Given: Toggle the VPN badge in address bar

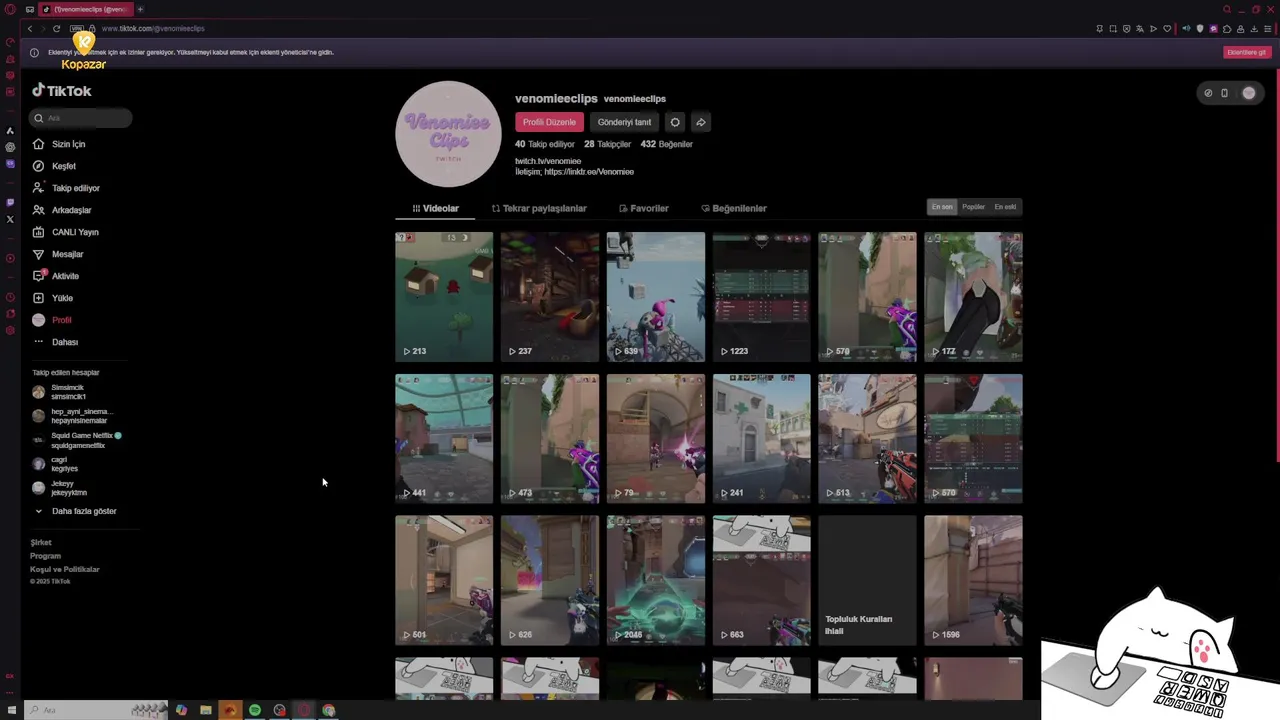Looking at the screenshot, I should coord(76,29).
